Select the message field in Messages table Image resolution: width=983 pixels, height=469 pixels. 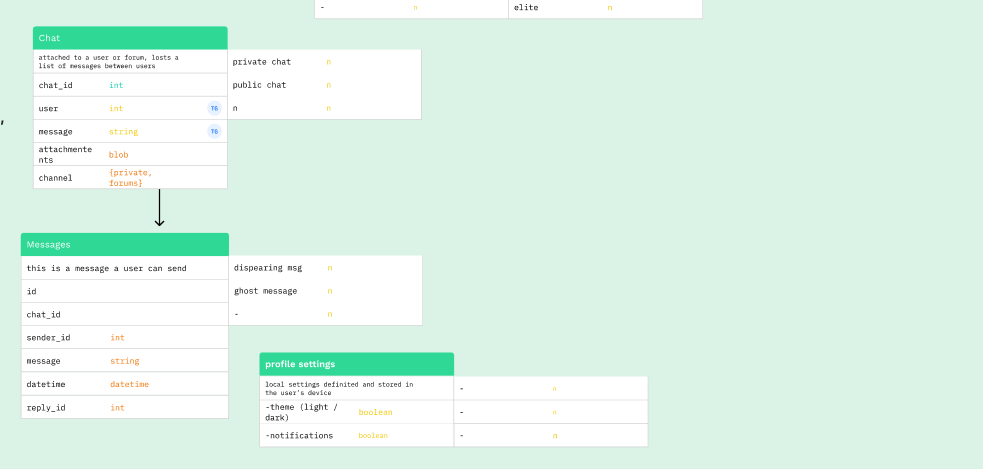[x=43, y=361]
